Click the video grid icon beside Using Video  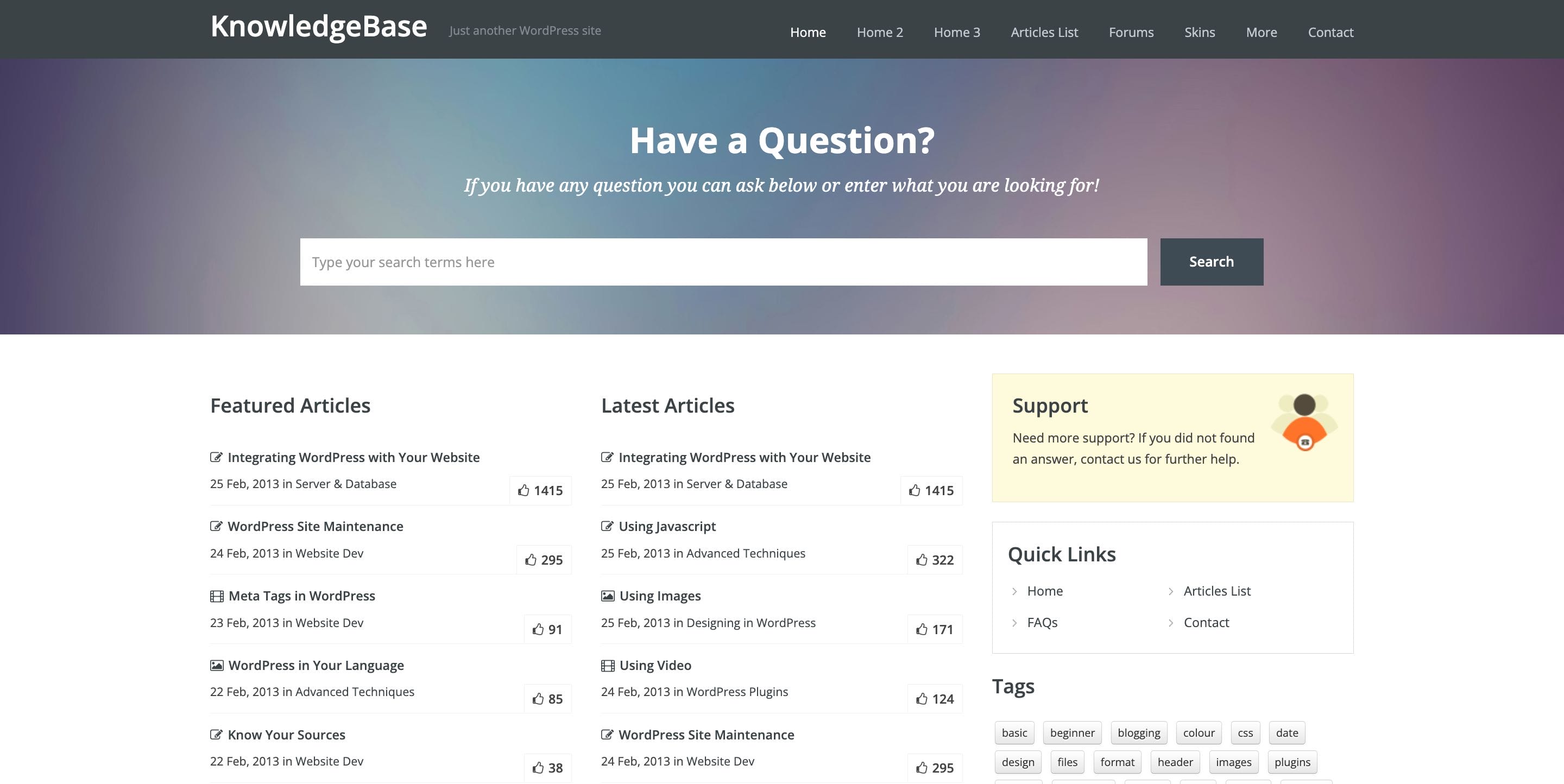tap(607, 665)
